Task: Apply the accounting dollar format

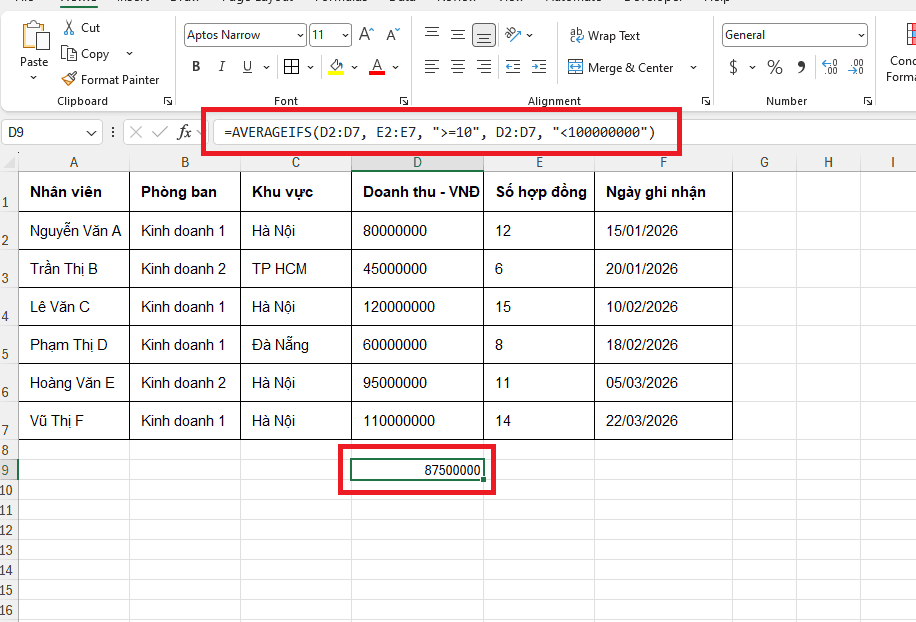Action: 734,67
